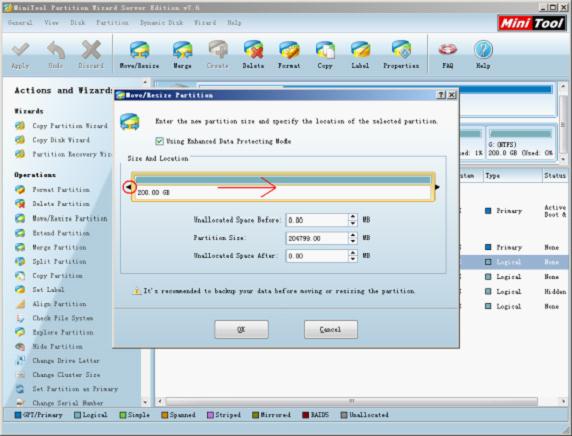Screen dimensions: 572x436
Task: Click the Apply toolbar icon
Action: tap(20, 55)
